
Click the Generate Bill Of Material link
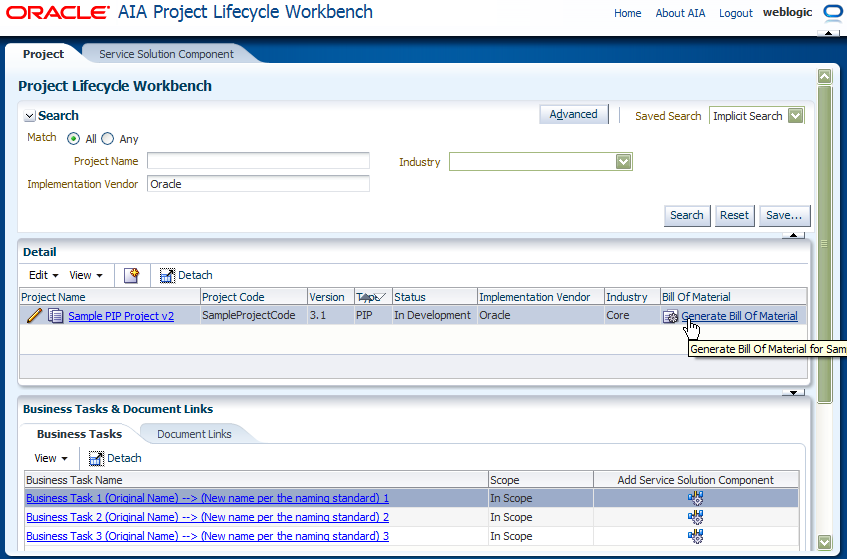739,316
